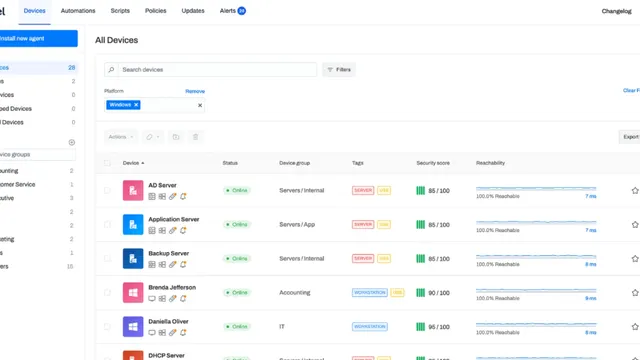Click Brenda Jefferson reachability graph

[x=536, y=291]
